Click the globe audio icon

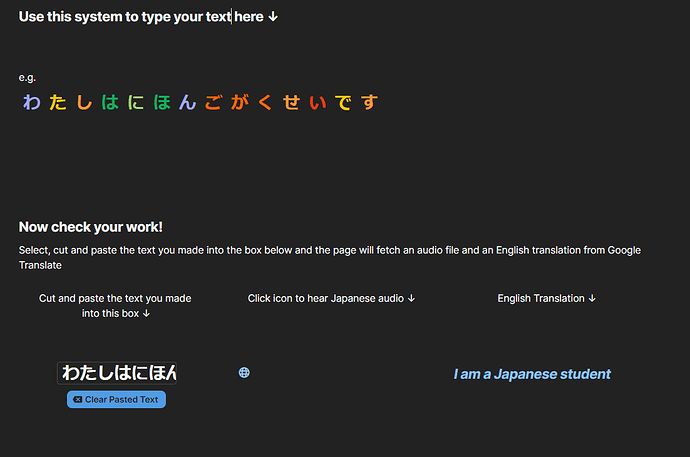coord(244,373)
